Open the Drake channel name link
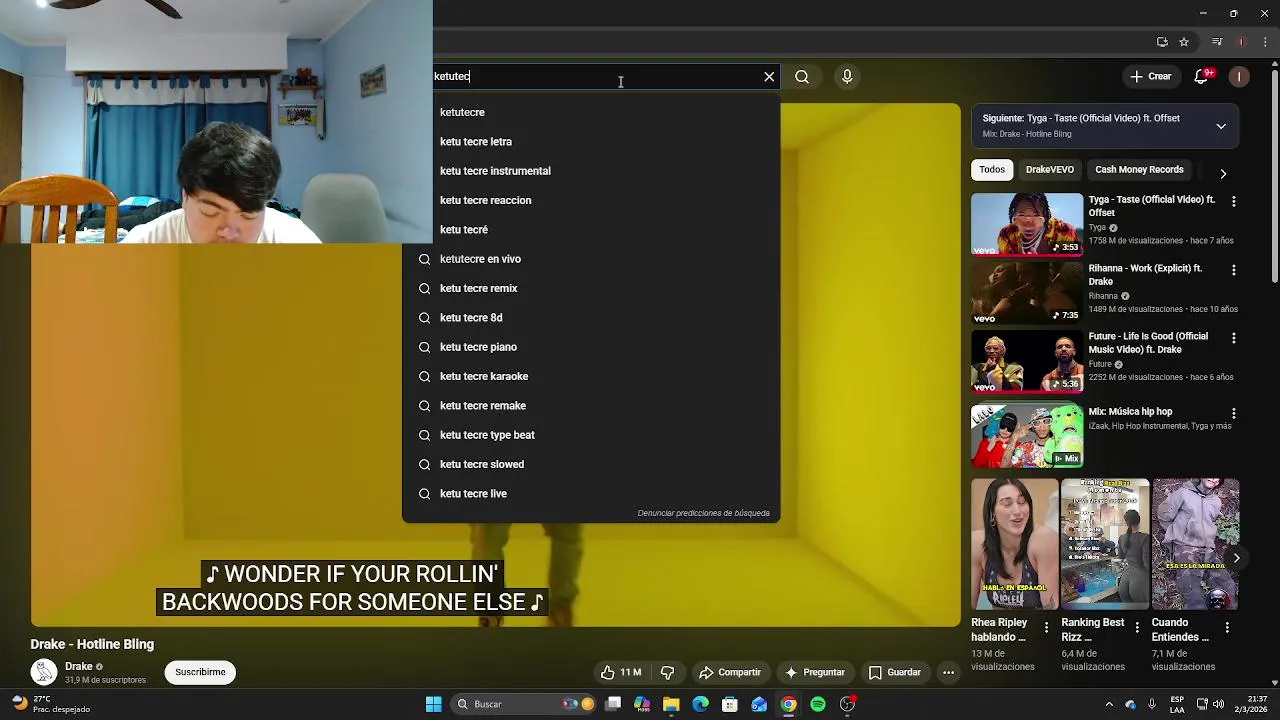Image resolution: width=1280 pixels, height=720 pixels. pos(79,667)
